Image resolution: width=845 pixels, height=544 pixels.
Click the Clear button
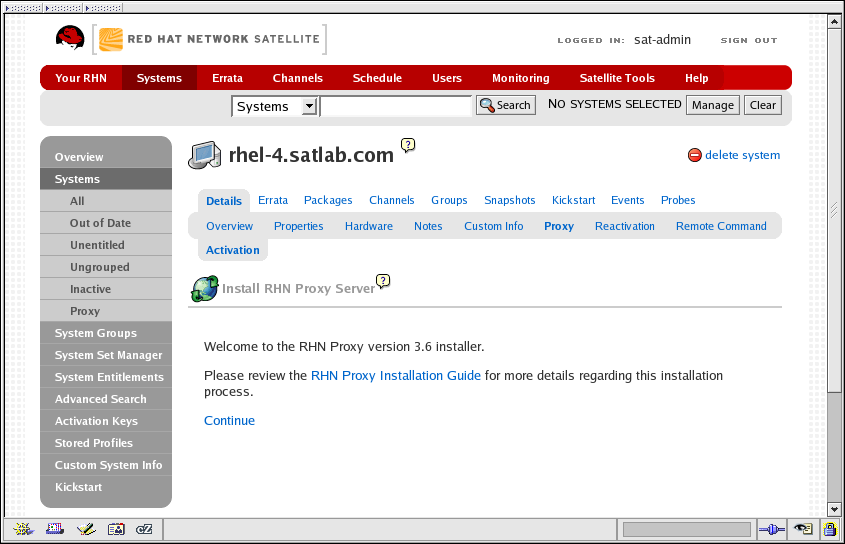[763, 105]
